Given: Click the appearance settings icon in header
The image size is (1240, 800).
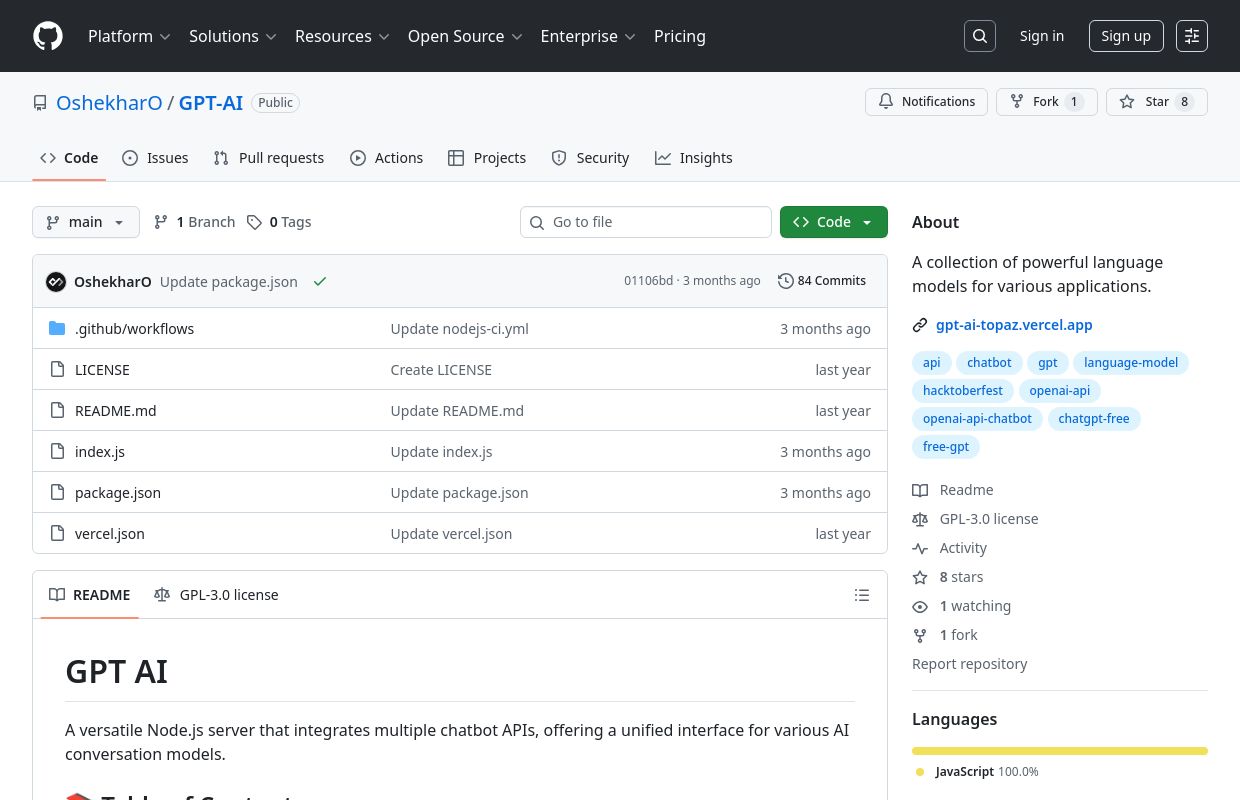Looking at the screenshot, I should (1192, 36).
